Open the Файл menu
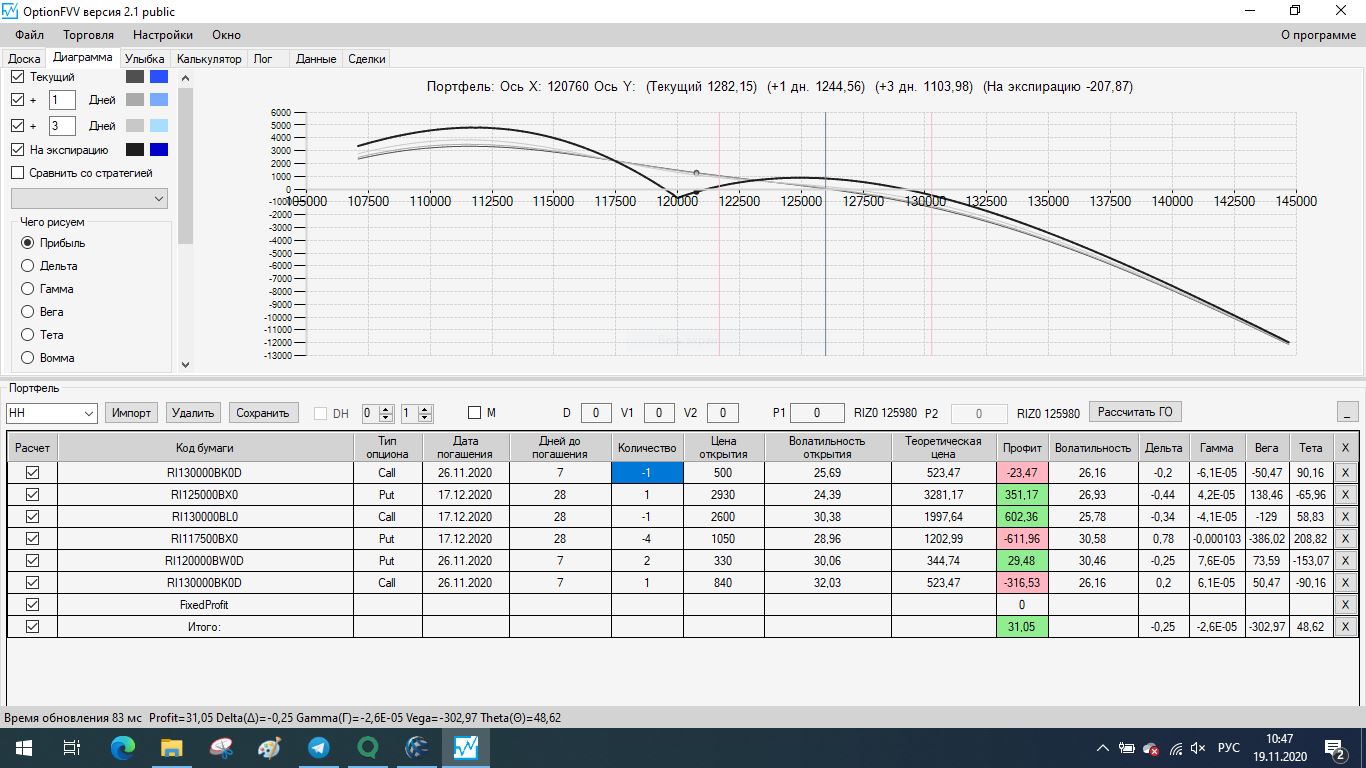 [x=30, y=35]
